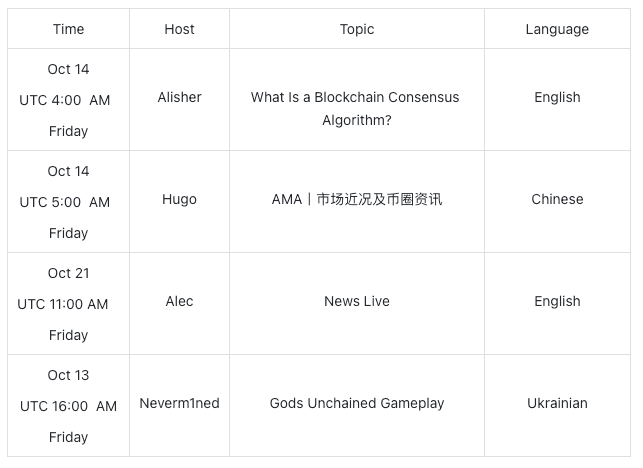Click the Host column header
The height and width of the screenshot is (468, 643).
tap(179, 29)
